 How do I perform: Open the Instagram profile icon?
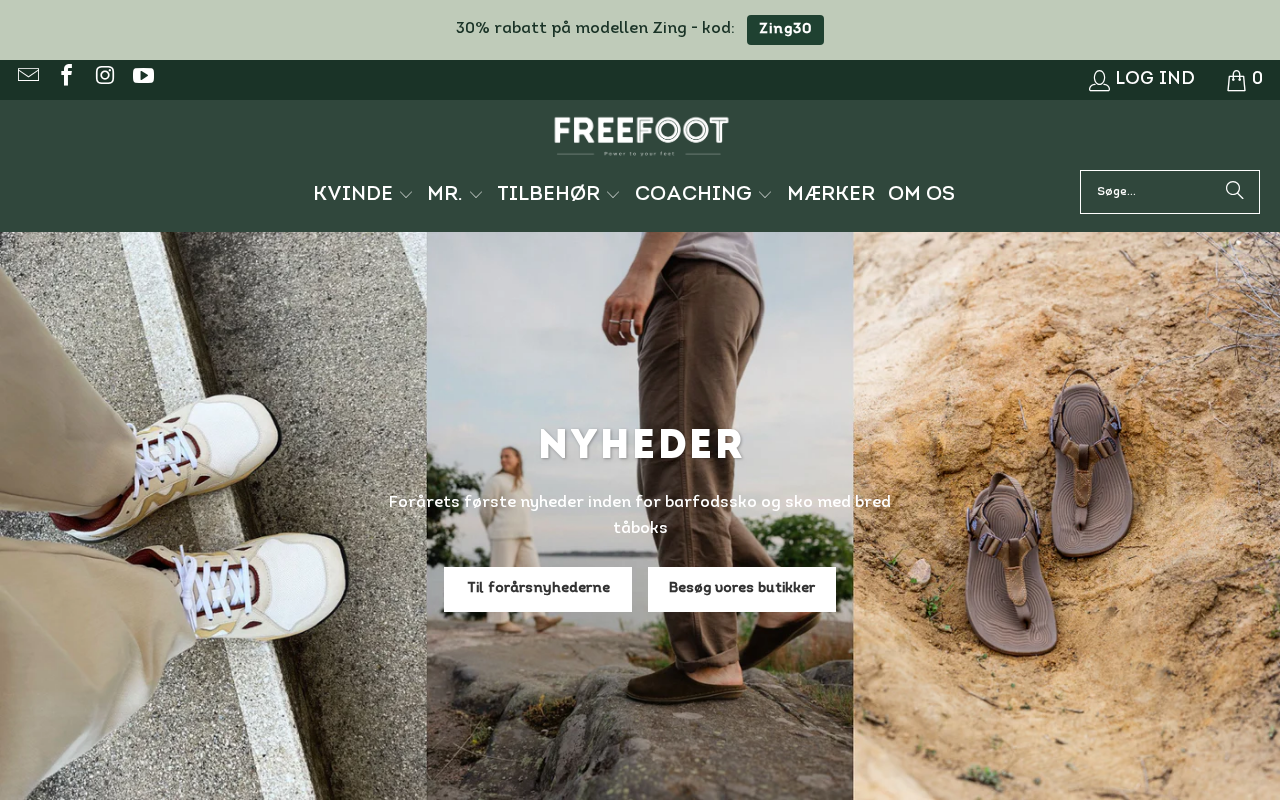pyautogui.click(x=105, y=76)
